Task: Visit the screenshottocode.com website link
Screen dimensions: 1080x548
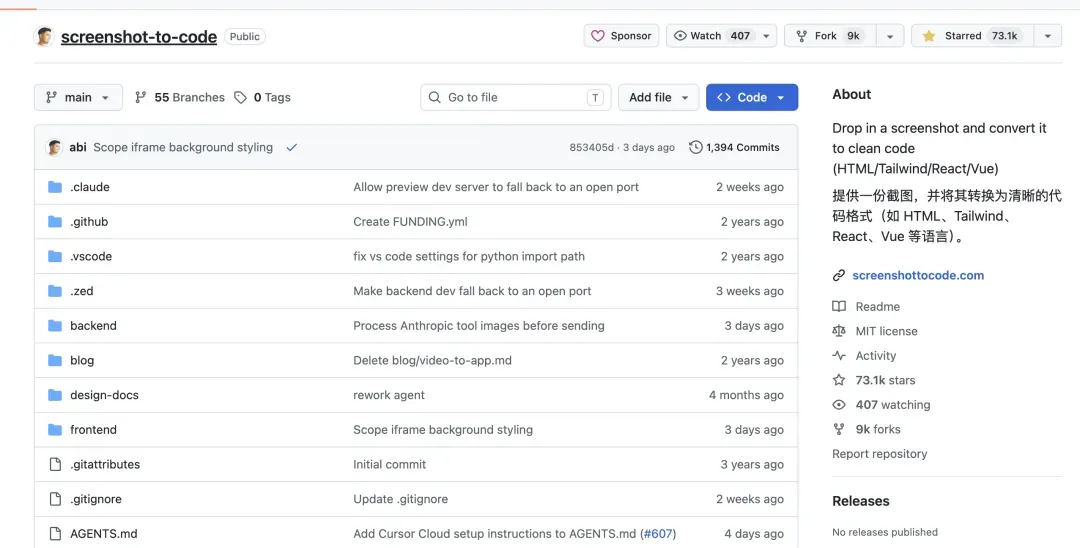Action: point(918,275)
